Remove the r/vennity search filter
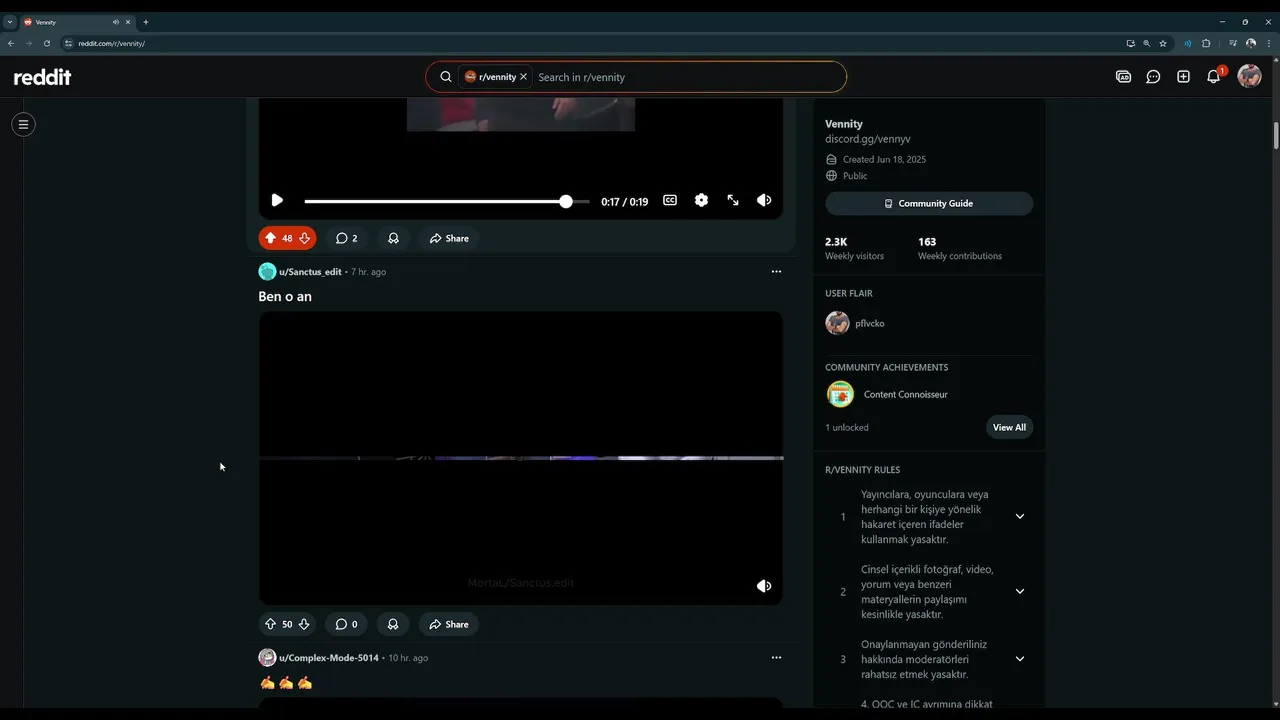The width and height of the screenshot is (1280, 720). [x=523, y=77]
